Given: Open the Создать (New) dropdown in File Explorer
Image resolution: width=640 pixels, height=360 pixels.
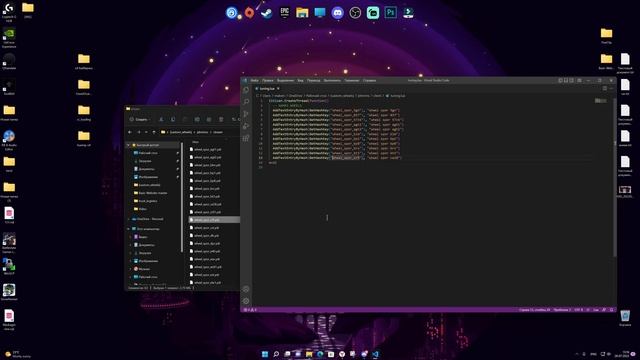Looking at the screenshot, I should click(x=140, y=120).
